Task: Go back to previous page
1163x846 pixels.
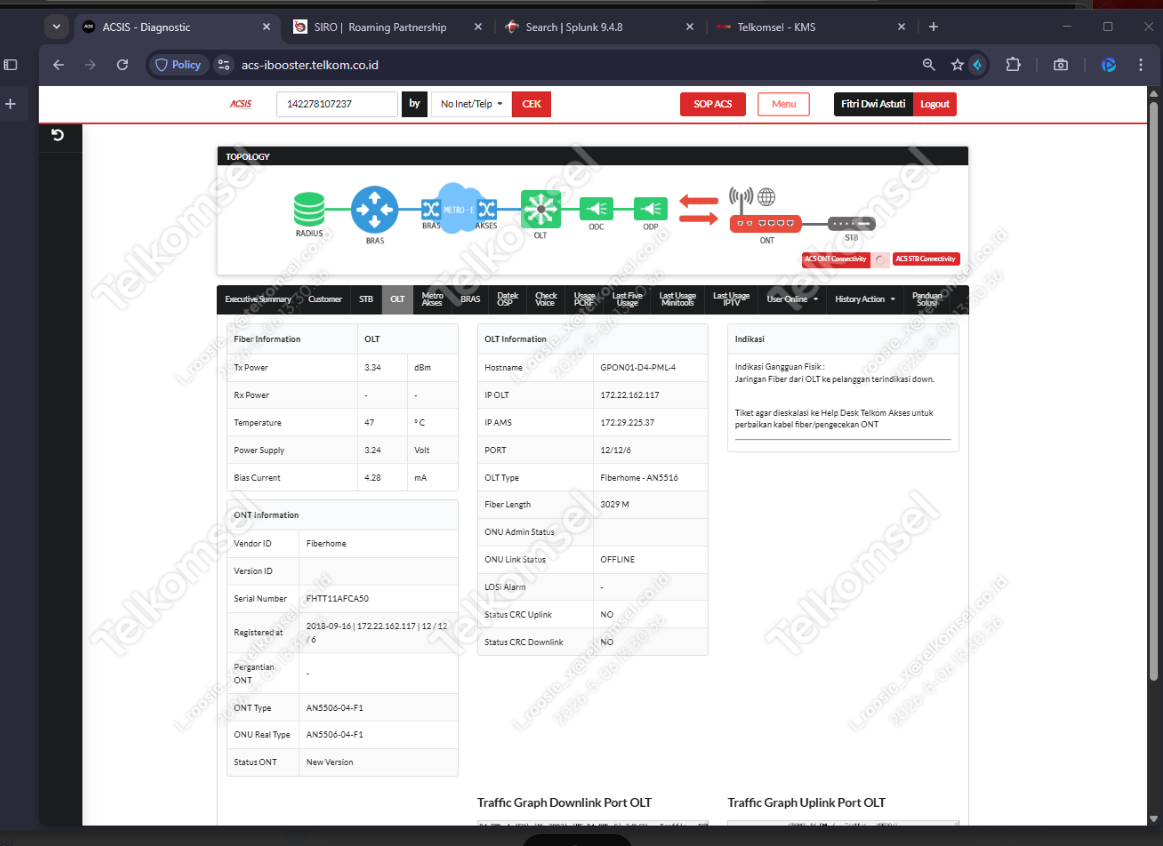Action: (x=59, y=65)
